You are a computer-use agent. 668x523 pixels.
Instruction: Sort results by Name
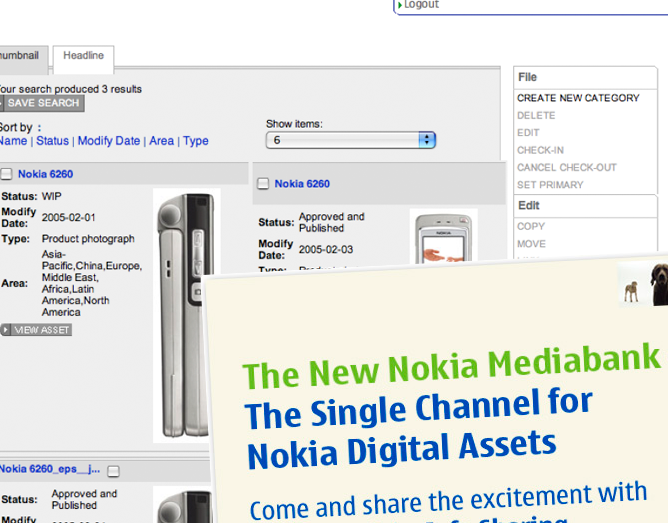13,141
